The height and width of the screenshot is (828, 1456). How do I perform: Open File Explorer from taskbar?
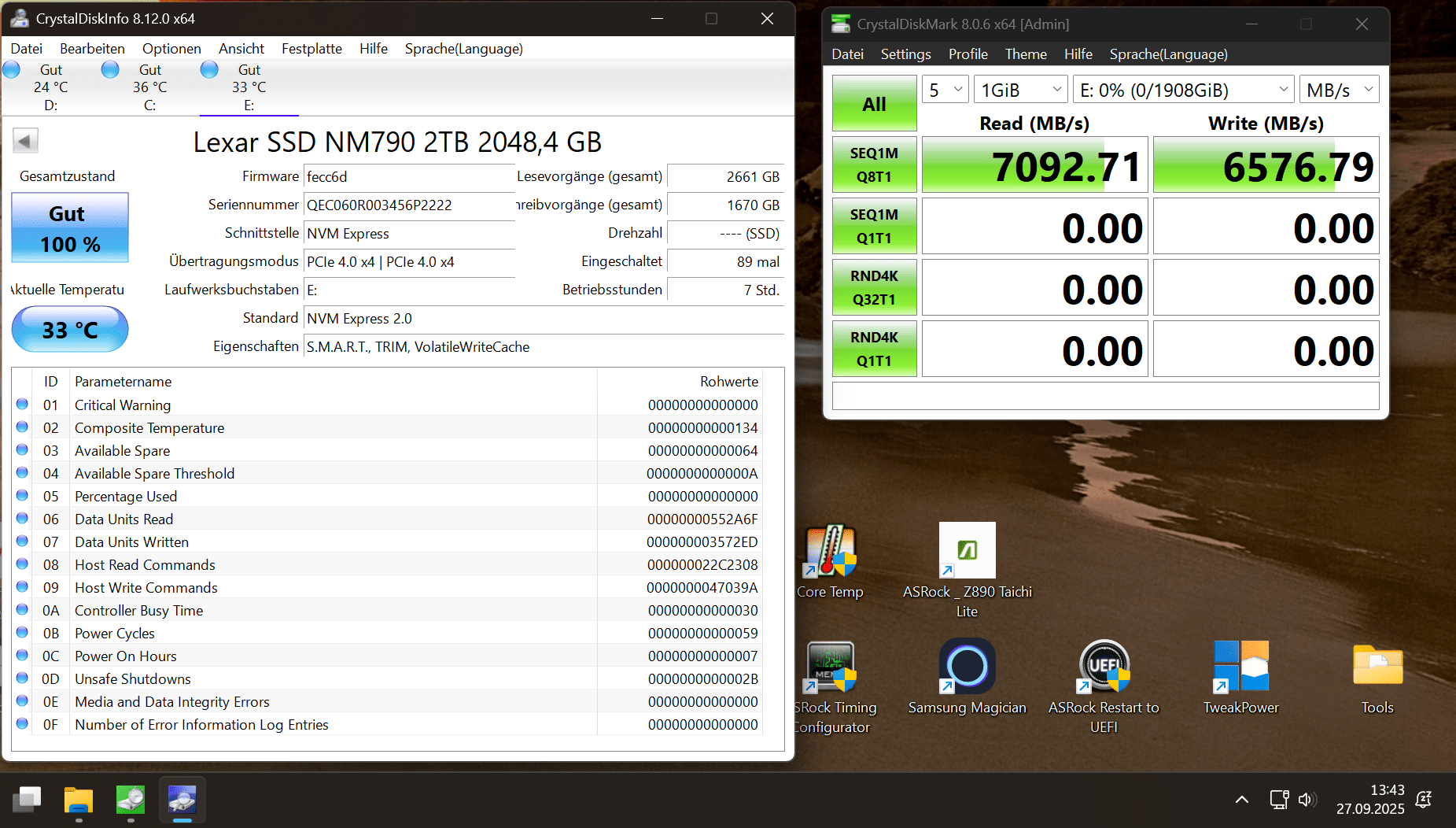point(79,800)
